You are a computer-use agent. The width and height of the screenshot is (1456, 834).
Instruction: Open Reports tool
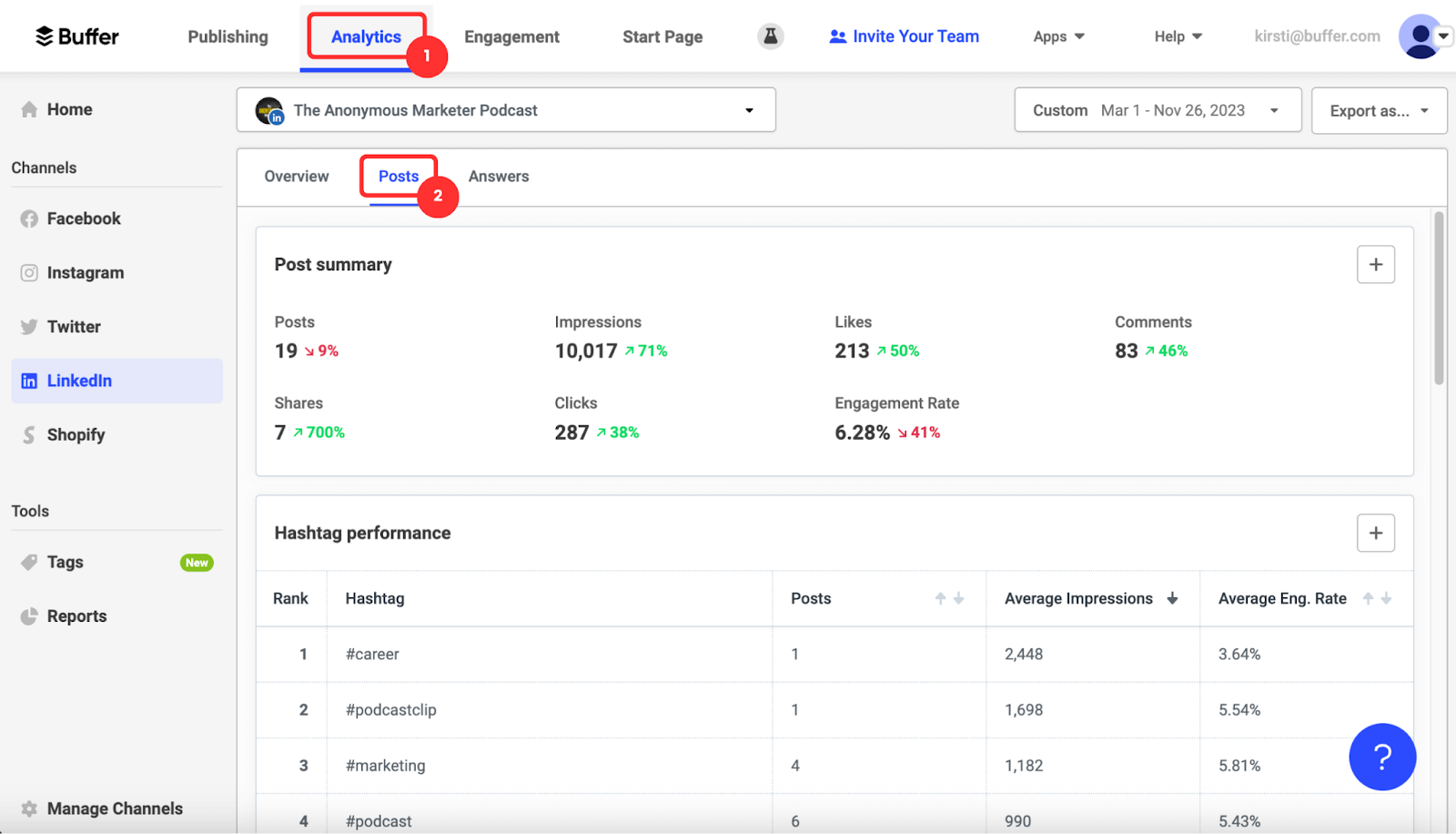tap(116, 616)
